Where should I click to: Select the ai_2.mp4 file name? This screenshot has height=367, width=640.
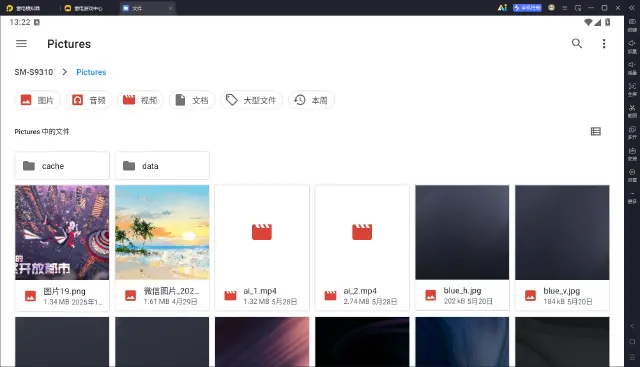pyautogui.click(x=360, y=291)
